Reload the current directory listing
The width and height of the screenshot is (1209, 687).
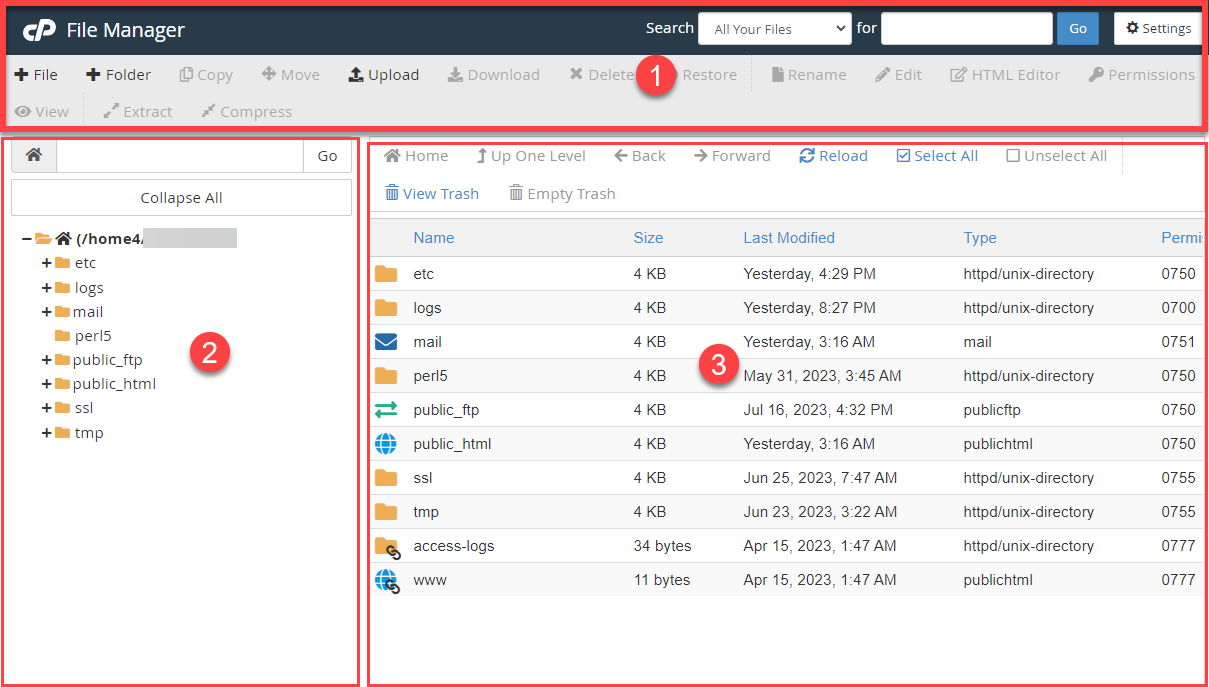[833, 155]
